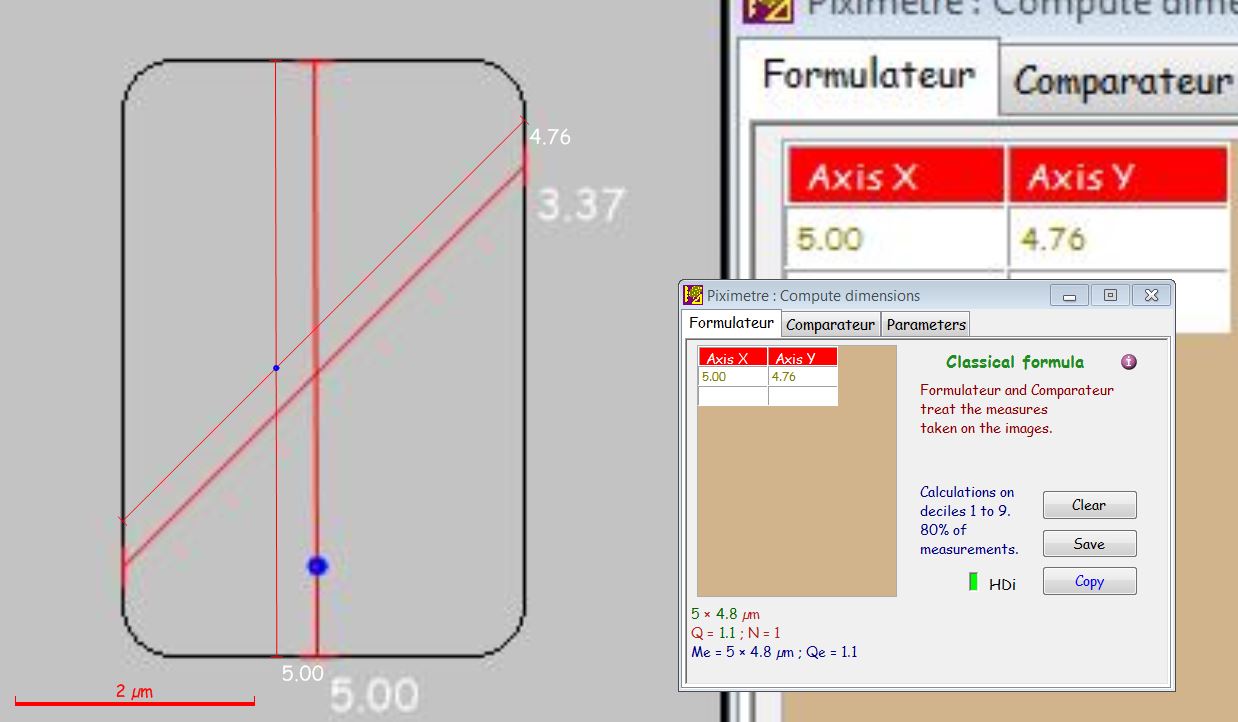The height and width of the screenshot is (722, 1238).
Task: Click the Axis X column header in the small dialog
Action: (x=733, y=358)
